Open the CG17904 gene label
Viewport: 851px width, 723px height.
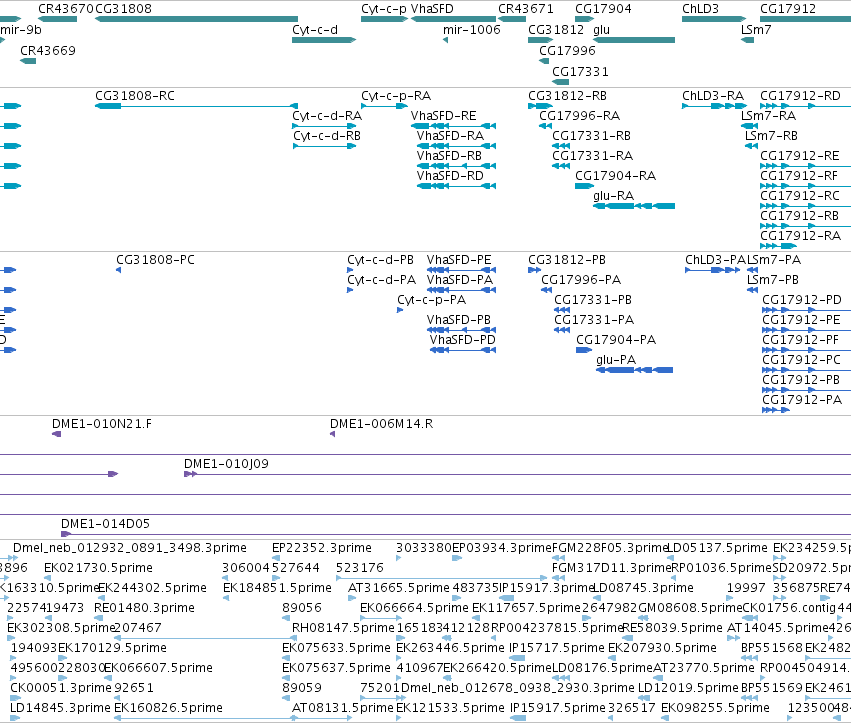pyautogui.click(x=603, y=9)
